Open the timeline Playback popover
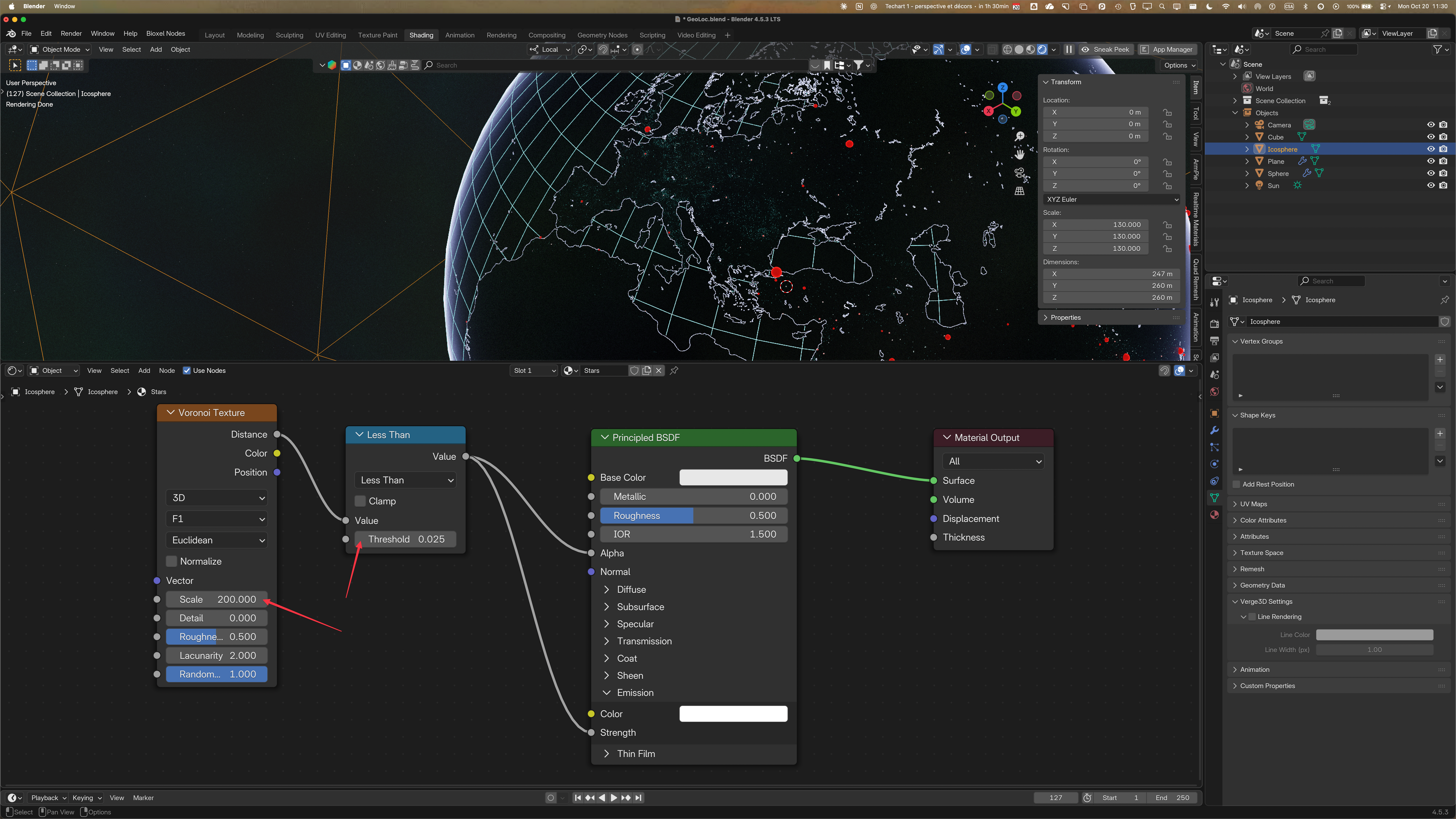 point(48,798)
